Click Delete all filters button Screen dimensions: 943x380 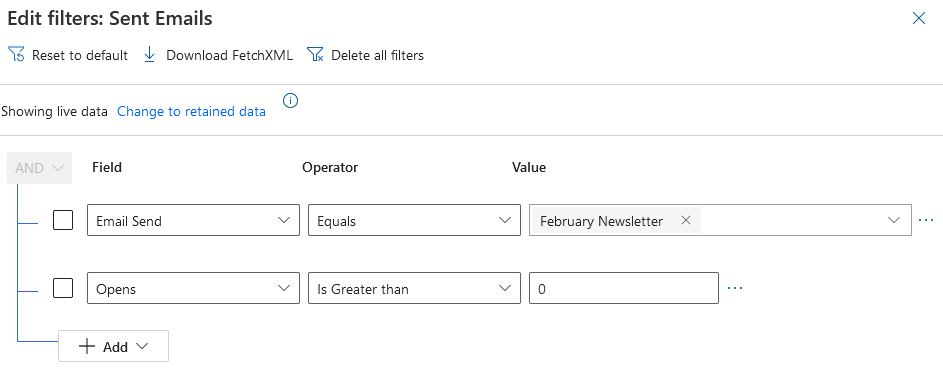(x=365, y=55)
